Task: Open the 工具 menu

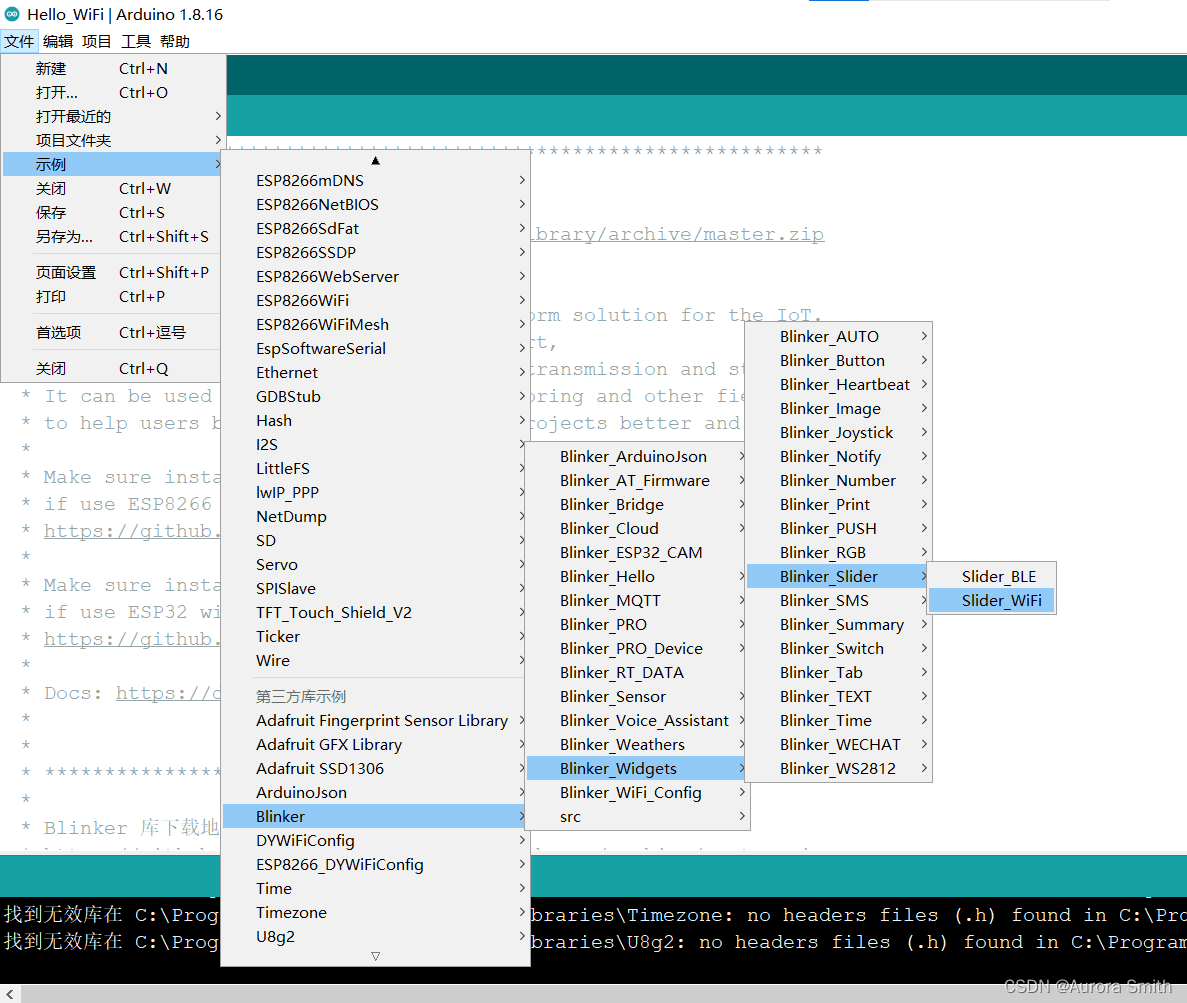Action: [136, 42]
